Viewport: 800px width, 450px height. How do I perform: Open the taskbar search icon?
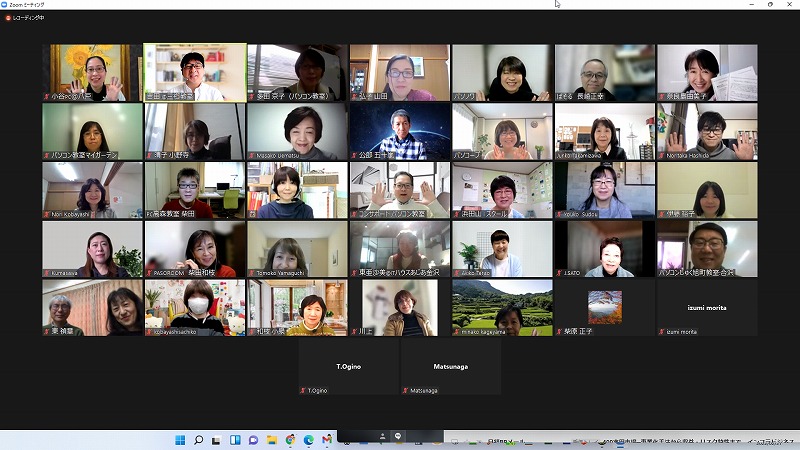tap(199, 440)
